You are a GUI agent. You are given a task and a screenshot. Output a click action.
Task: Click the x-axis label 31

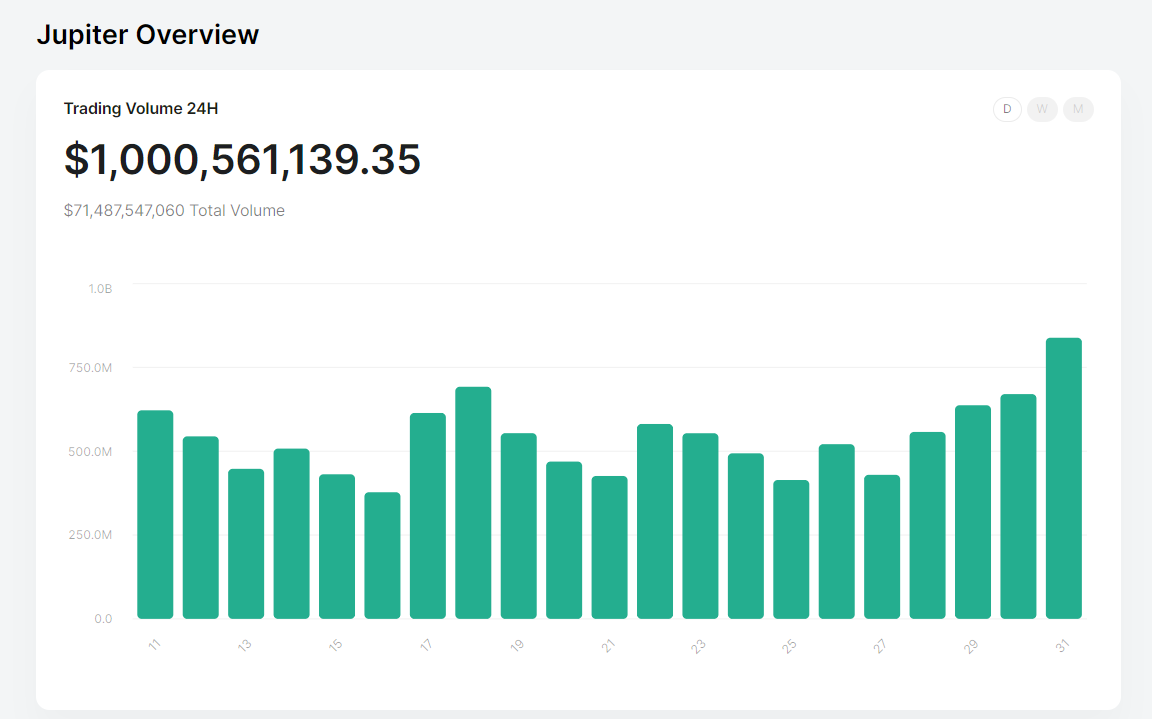click(1062, 646)
